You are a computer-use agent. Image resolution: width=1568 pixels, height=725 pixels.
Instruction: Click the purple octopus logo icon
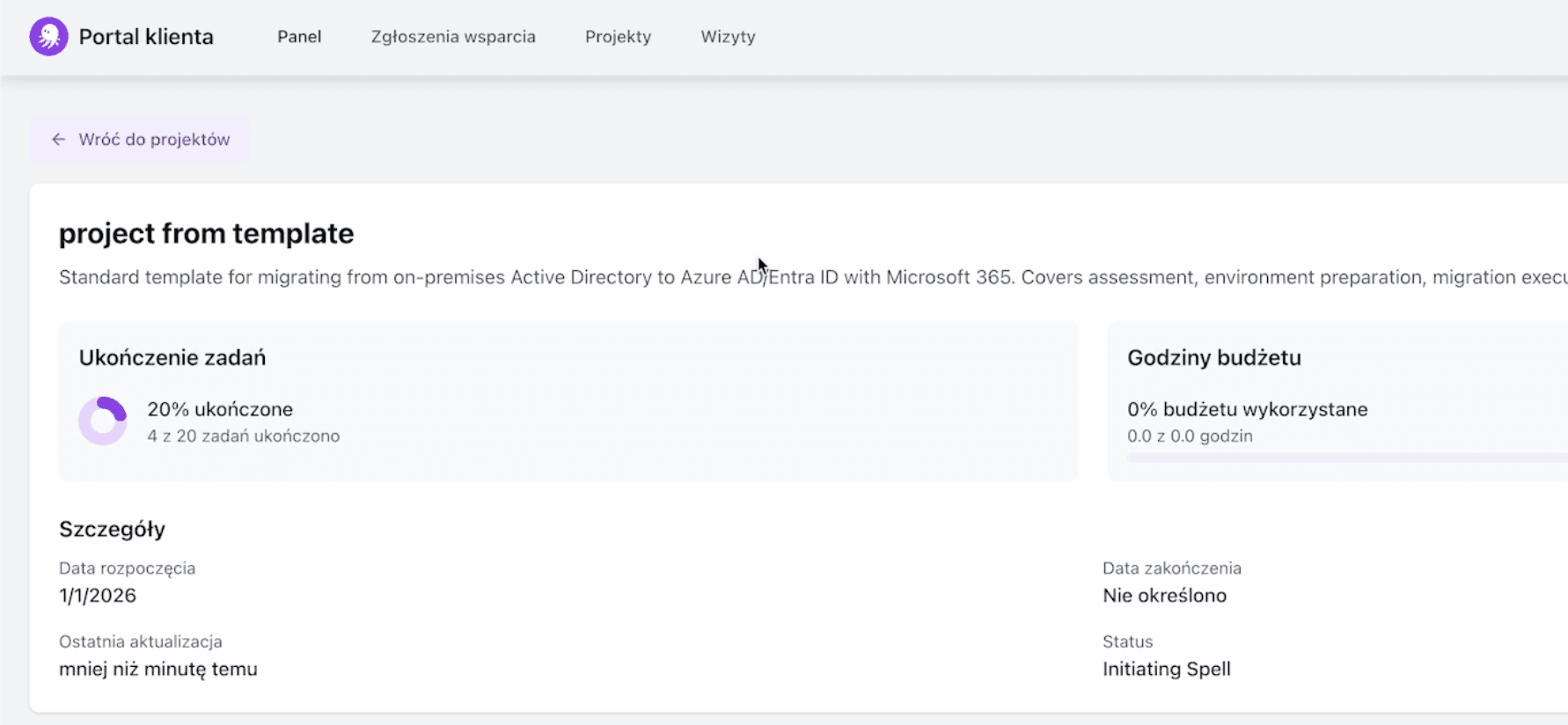tap(48, 37)
